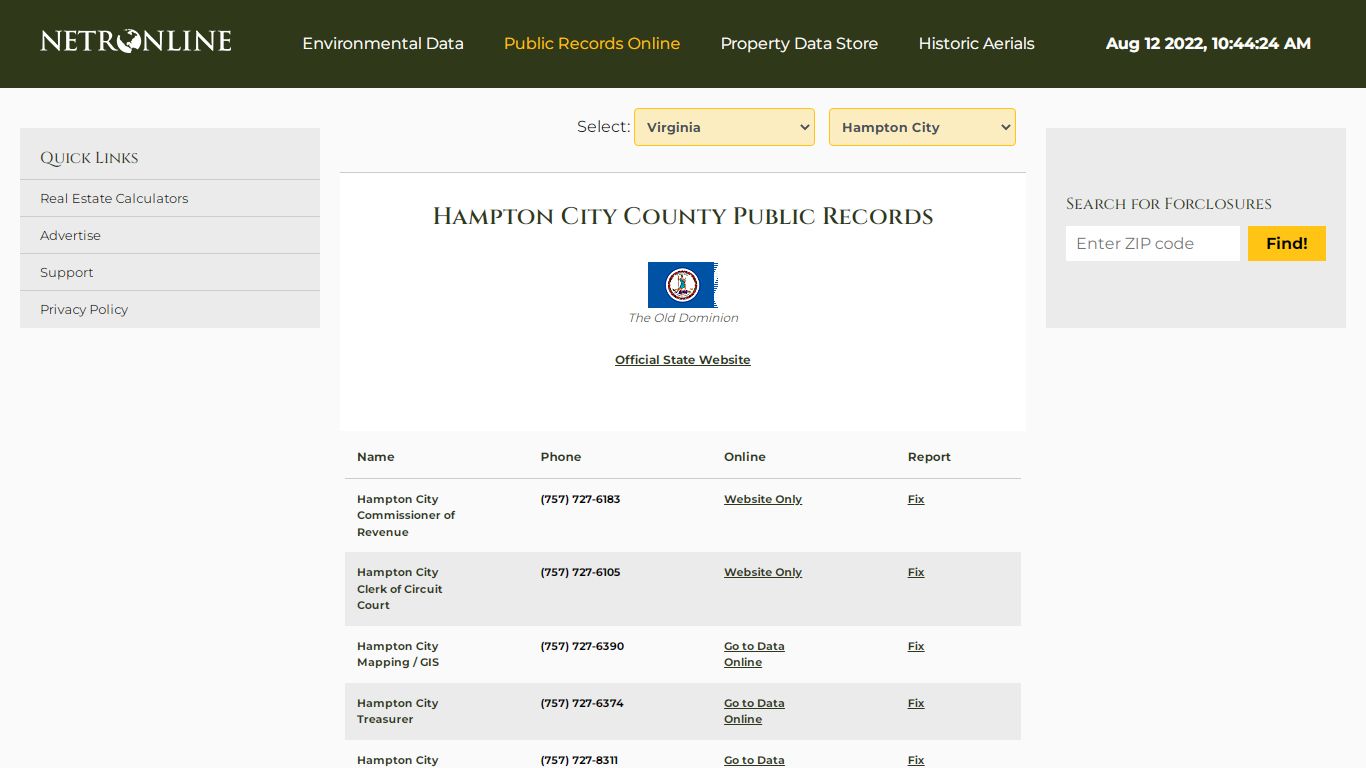
Task: Click Fix for Mapping / GIS row
Action: (916, 646)
